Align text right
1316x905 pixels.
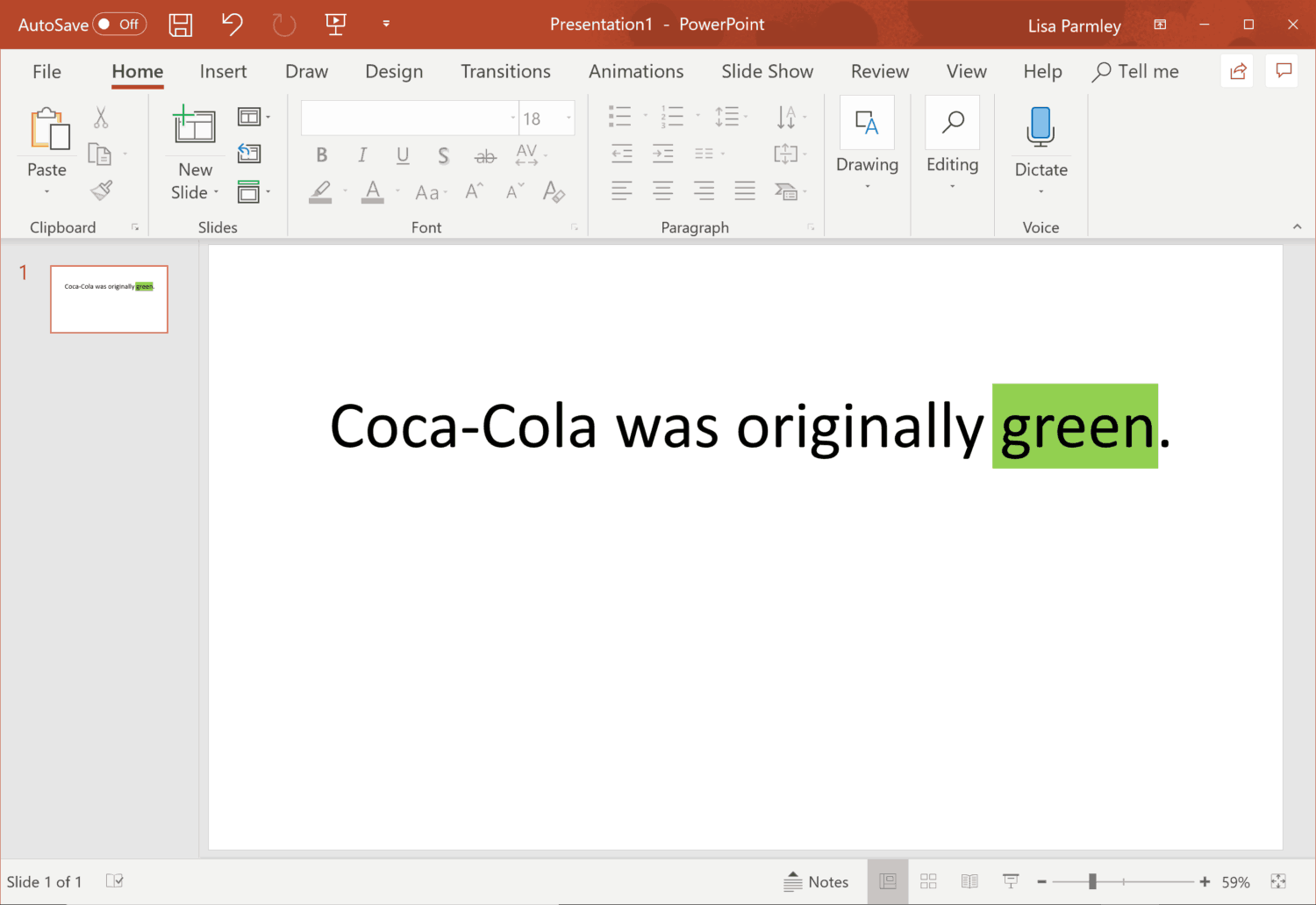pos(704,190)
